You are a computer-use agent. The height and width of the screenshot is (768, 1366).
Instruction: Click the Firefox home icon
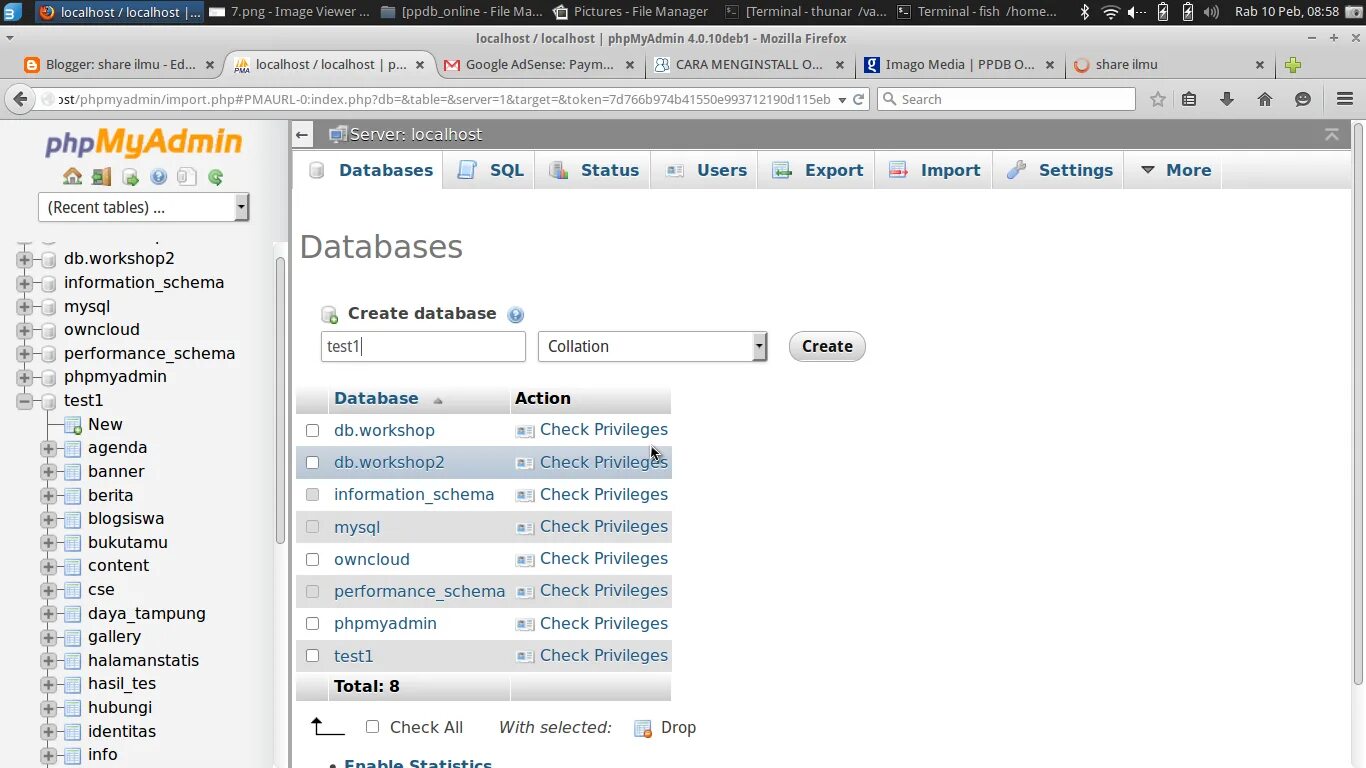pos(1265,99)
